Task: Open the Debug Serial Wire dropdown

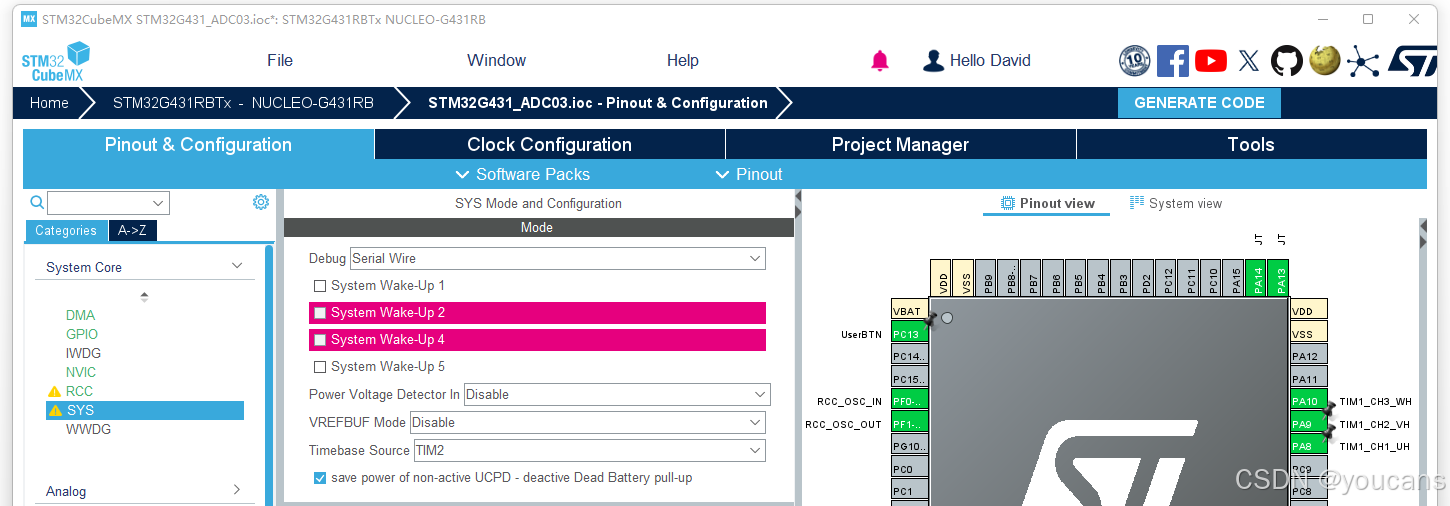Action: 558,258
